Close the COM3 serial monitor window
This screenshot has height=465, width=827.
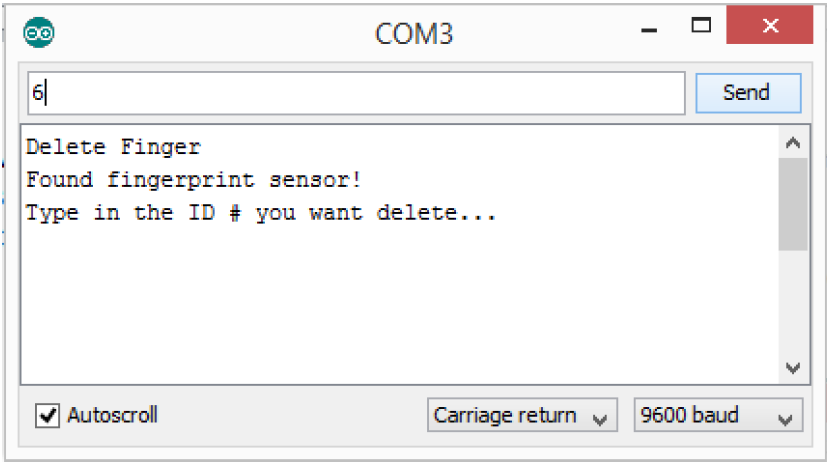(770, 25)
